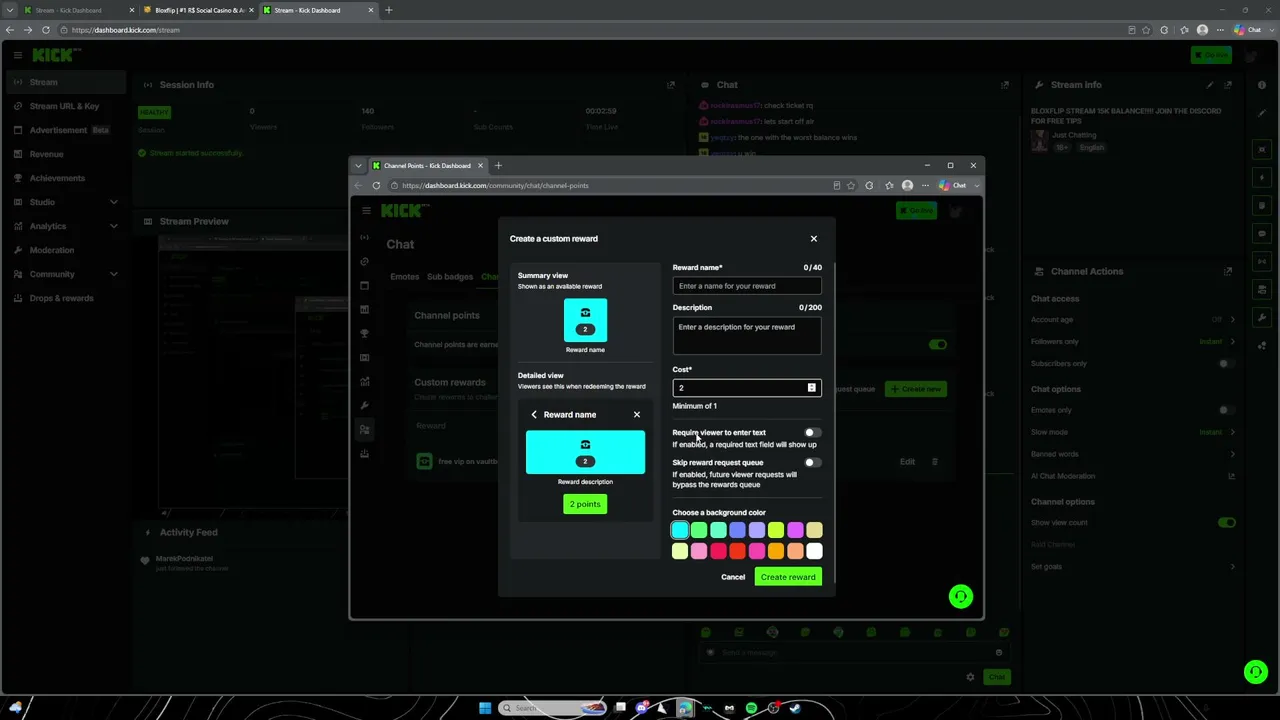Click the hamburger menu in Channel Points window
Image resolution: width=1280 pixels, height=720 pixels.
tap(367, 210)
